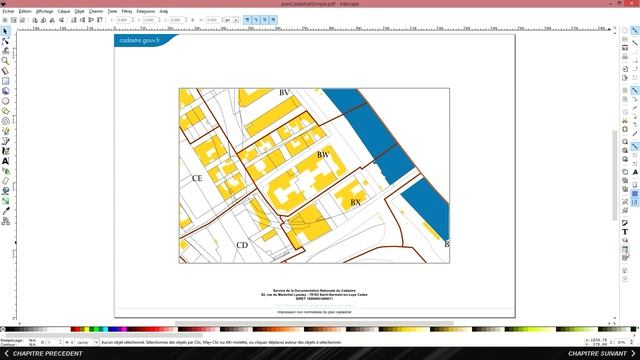Open the Filtres menu
The image size is (640, 360).
point(127,11)
